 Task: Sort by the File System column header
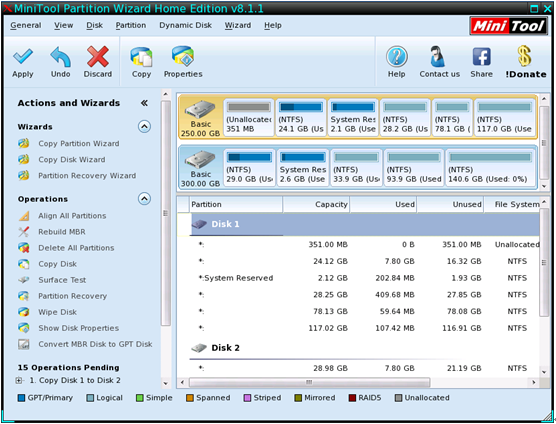click(512, 205)
